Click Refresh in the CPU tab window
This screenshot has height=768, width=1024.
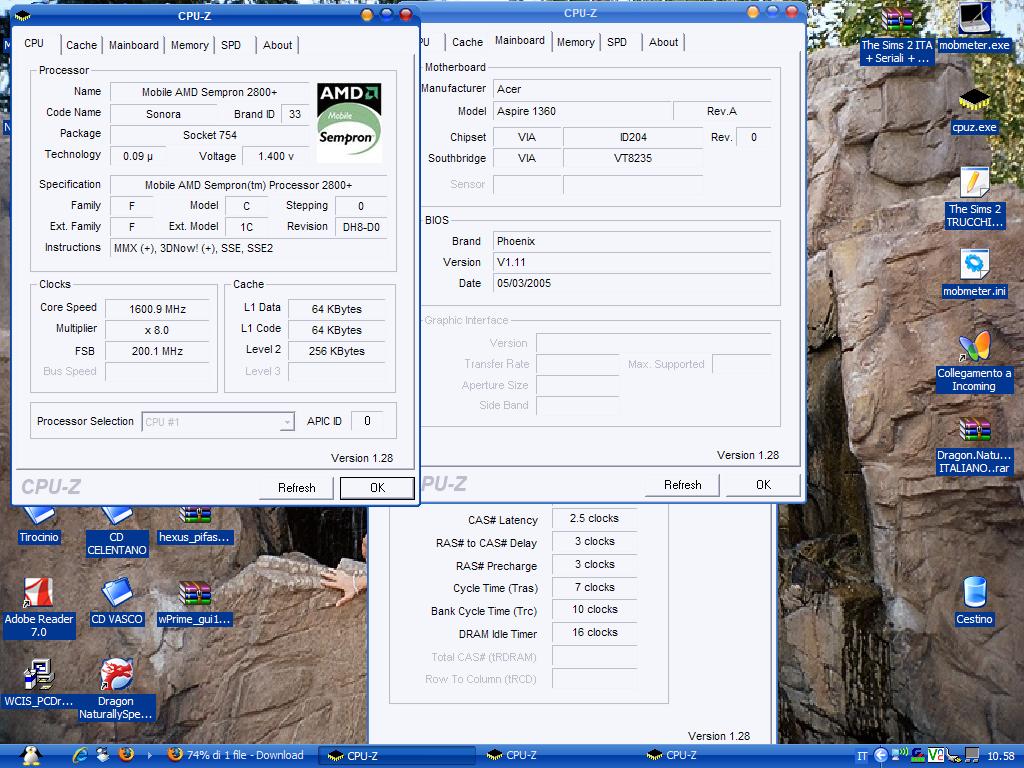point(296,488)
